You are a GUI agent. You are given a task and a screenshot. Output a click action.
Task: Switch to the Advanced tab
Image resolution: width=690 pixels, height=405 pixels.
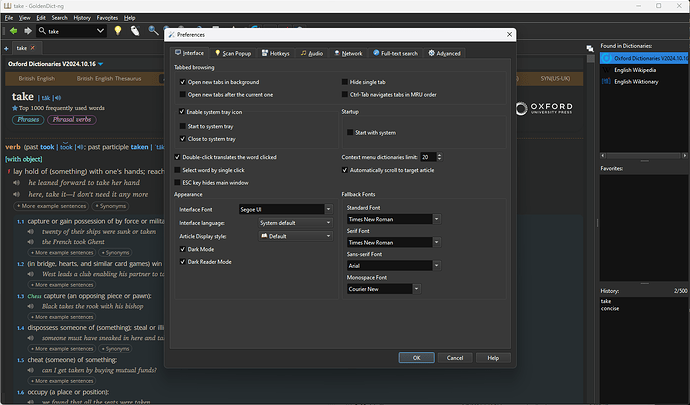click(444, 53)
